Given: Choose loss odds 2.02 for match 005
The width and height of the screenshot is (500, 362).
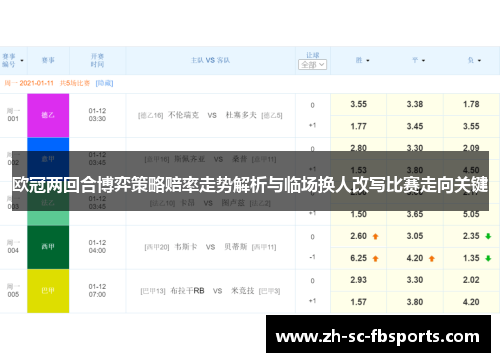Looking at the screenshot, I should [471, 280].
